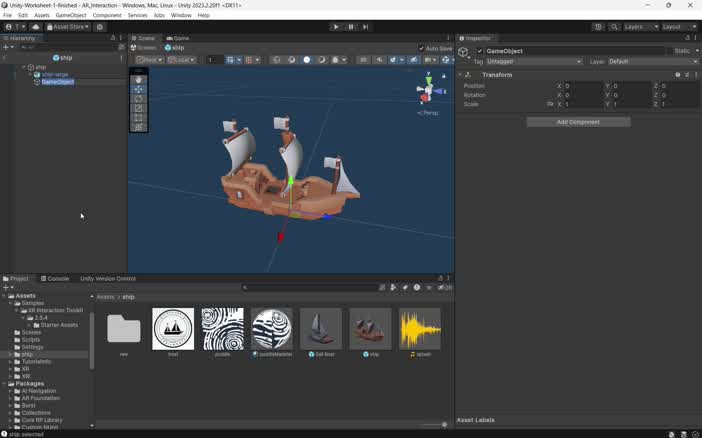
Task: Click the scene orientation gizmo
Action: 428,92
